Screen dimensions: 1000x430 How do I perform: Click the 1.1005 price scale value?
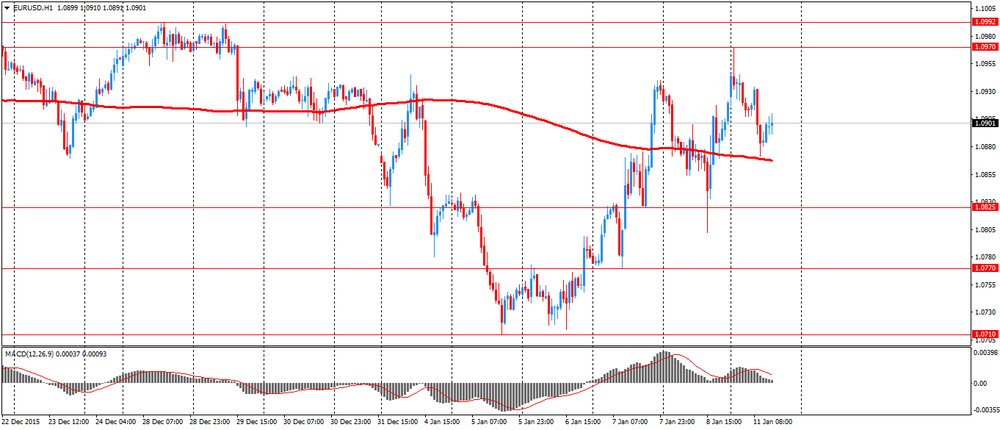pos(983,9)
